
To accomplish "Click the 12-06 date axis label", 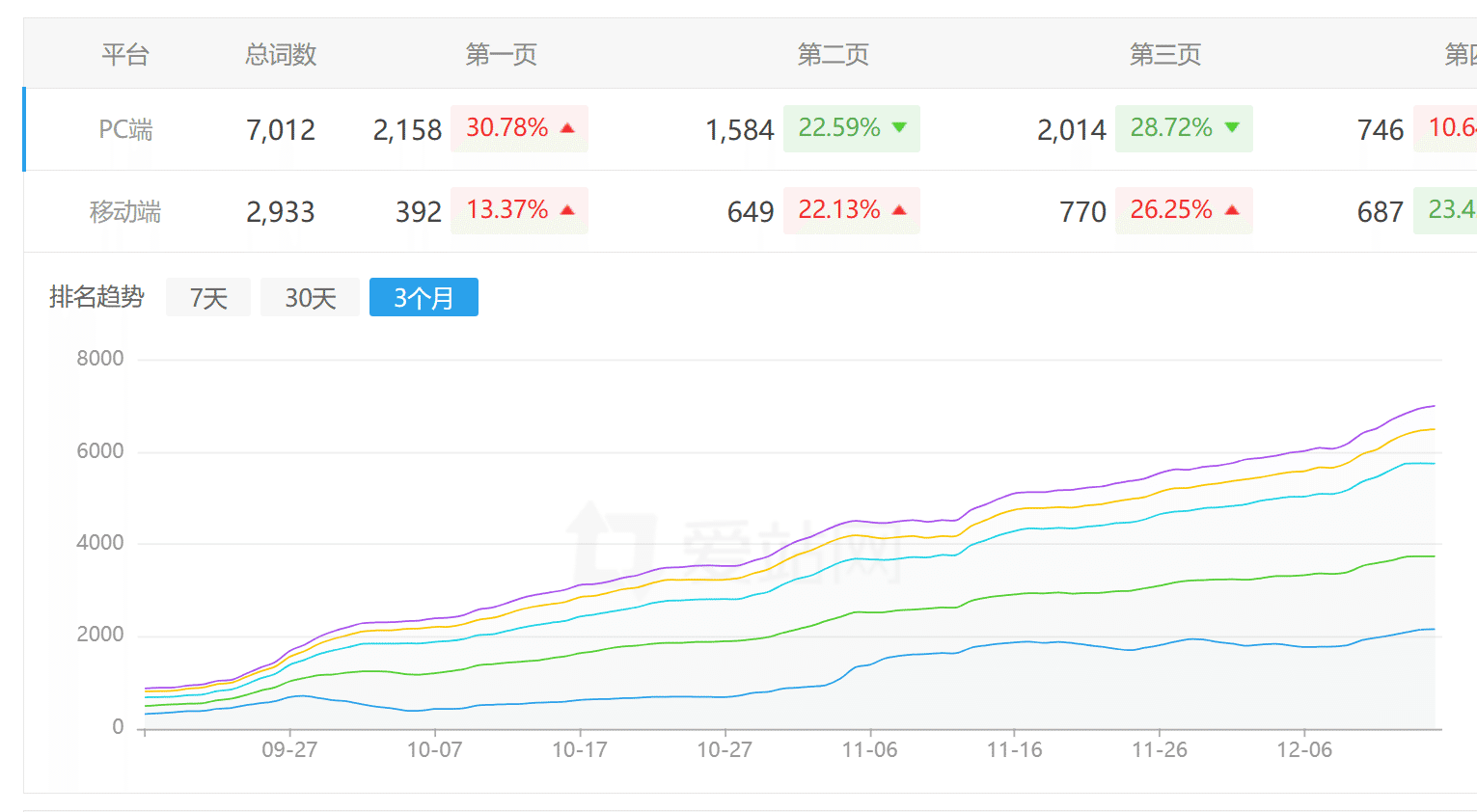I will tap(1304, 749).
